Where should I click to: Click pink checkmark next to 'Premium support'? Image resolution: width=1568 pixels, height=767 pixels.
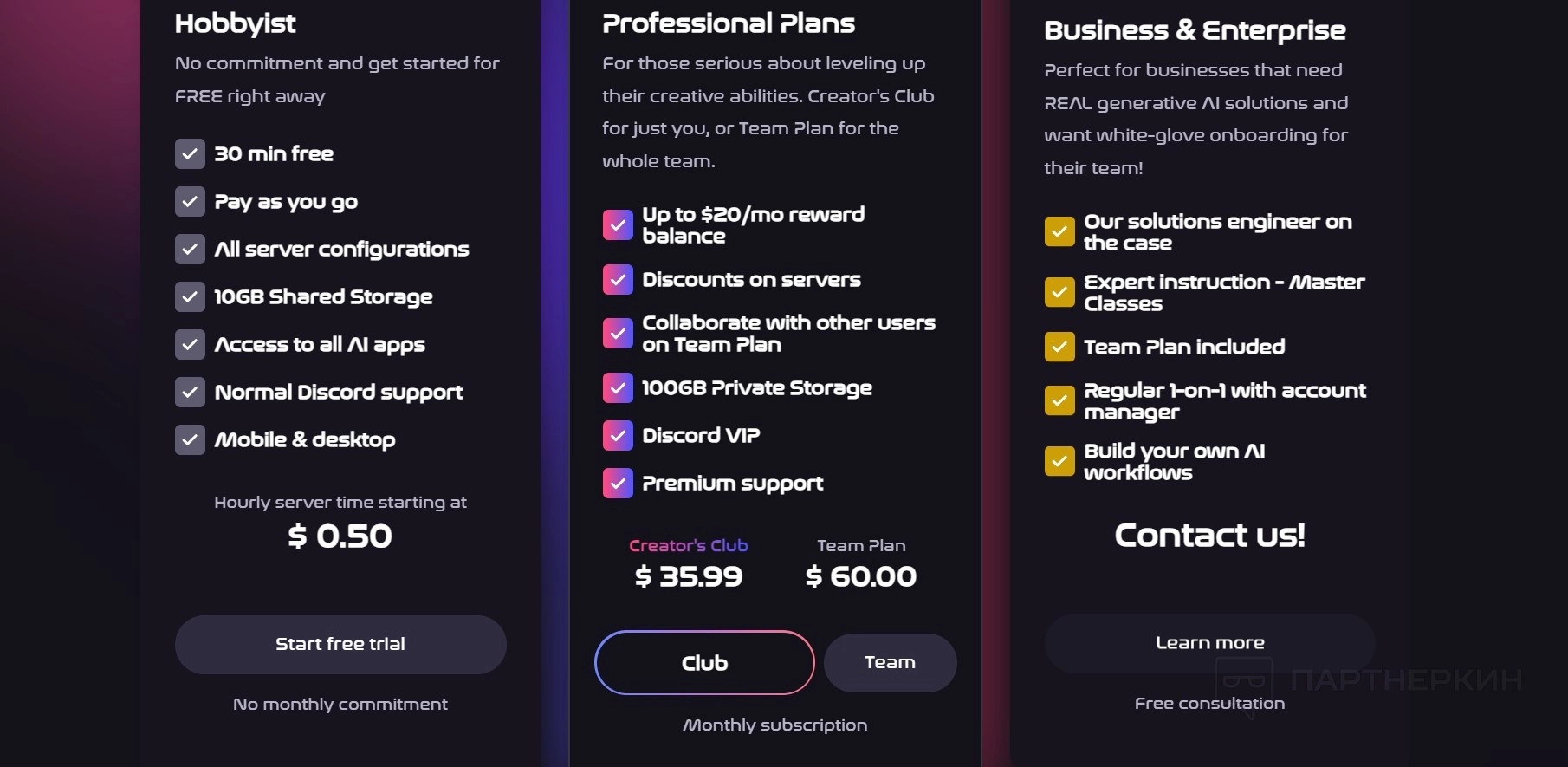618,484
